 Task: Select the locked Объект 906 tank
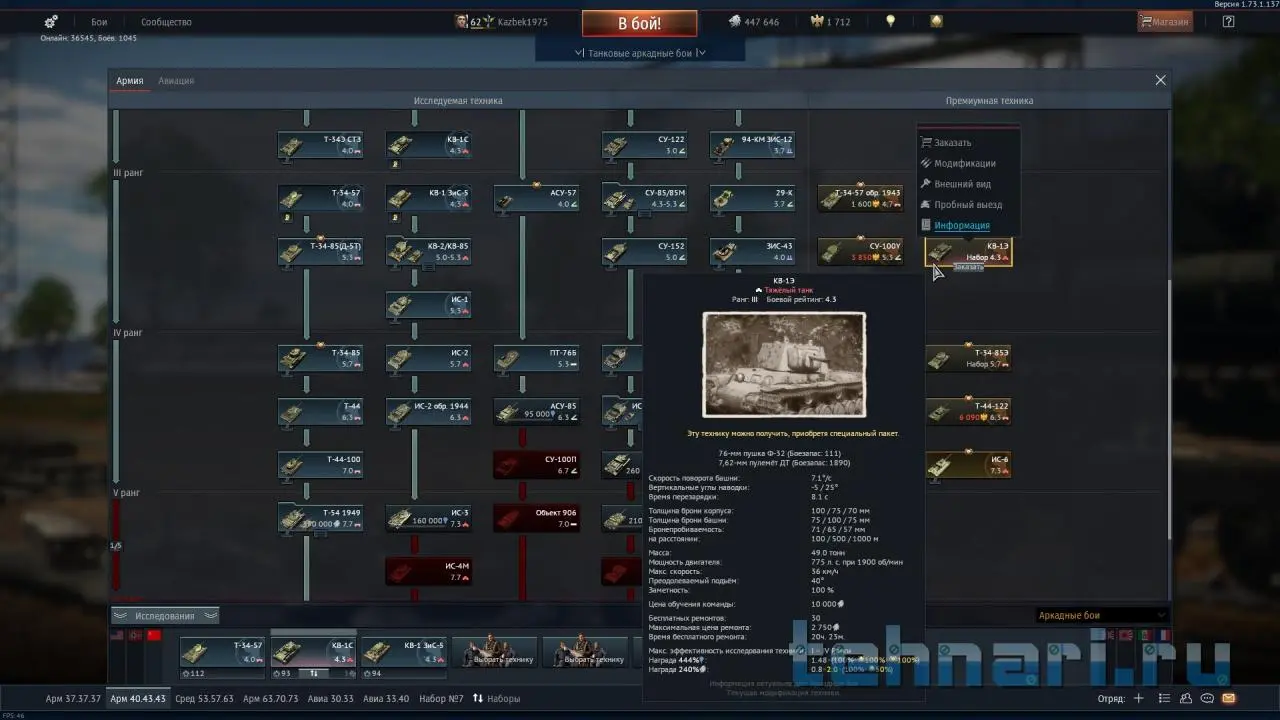click(x=536, y=517)
